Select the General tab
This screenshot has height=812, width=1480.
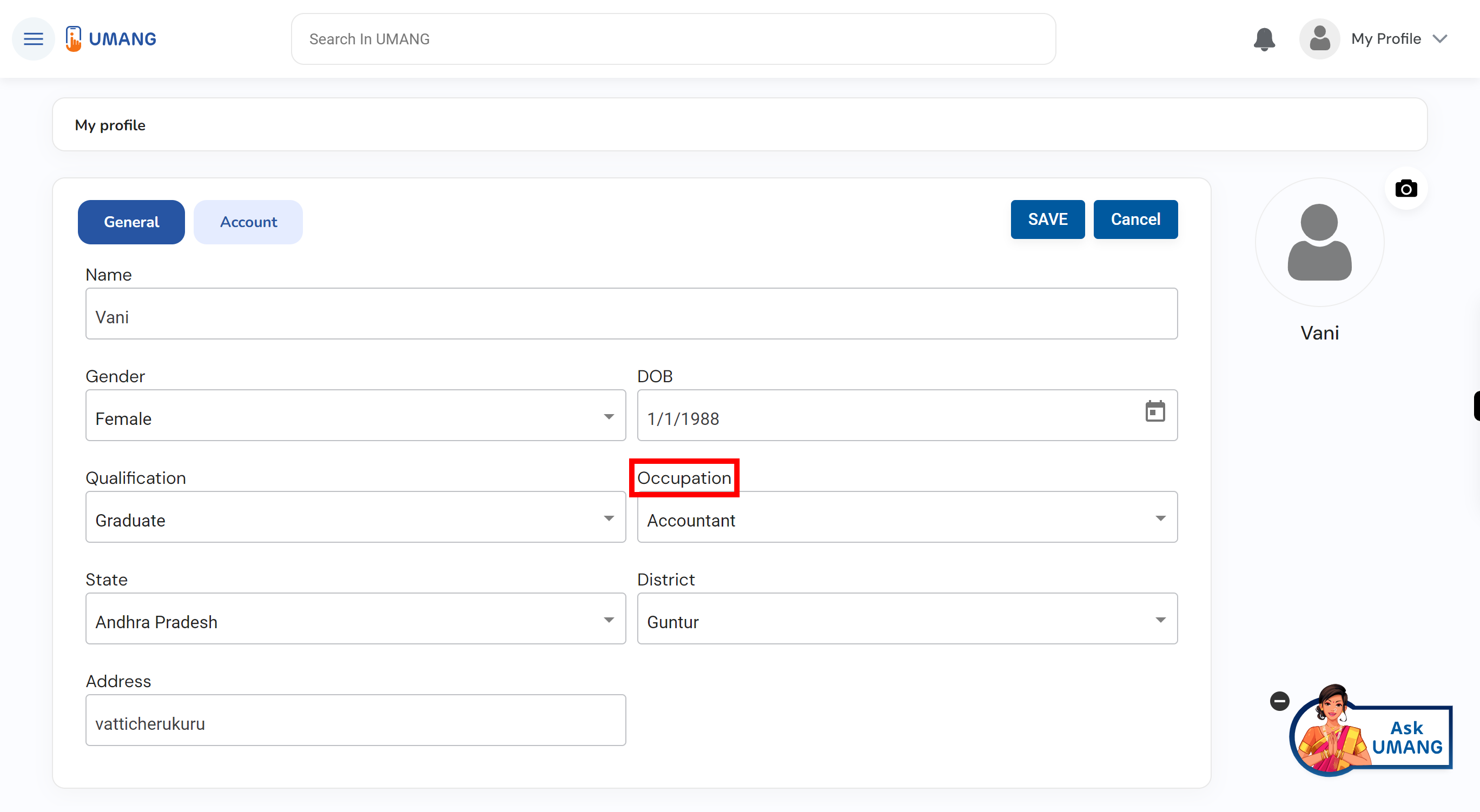click(x=131, y=222)
